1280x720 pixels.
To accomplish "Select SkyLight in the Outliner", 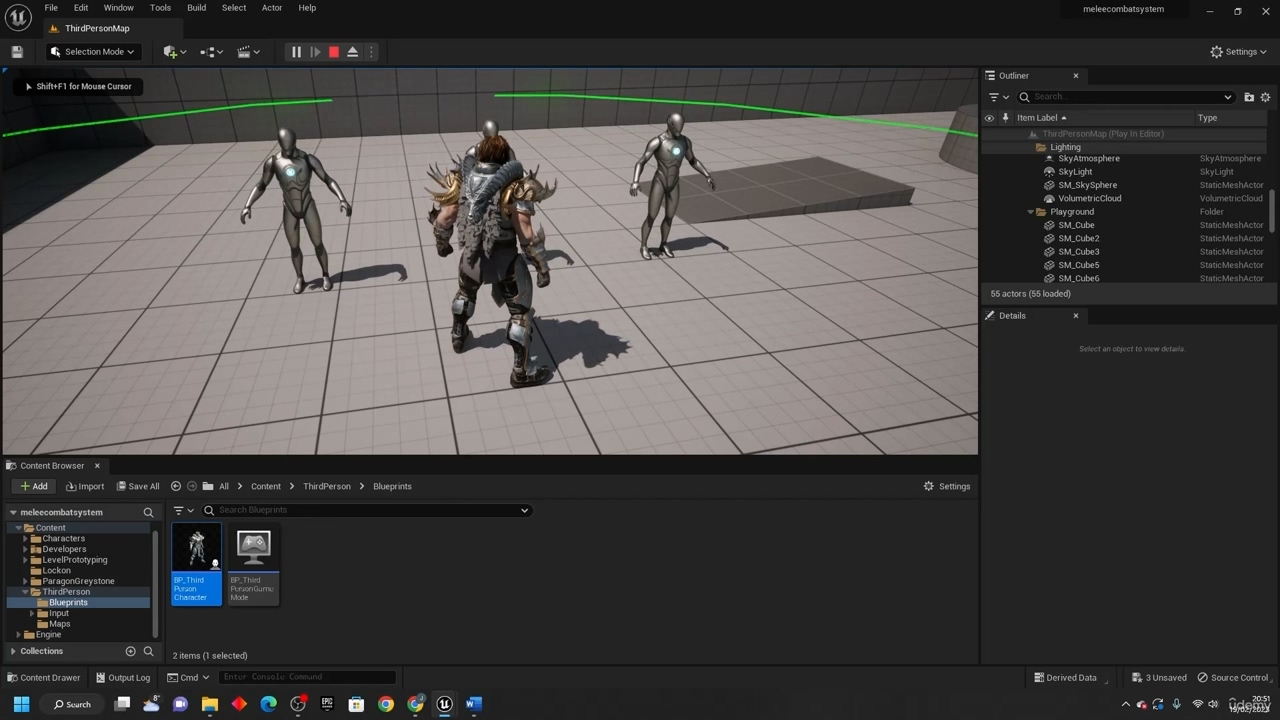I will pyautogui.click(x=1075, y=172).
